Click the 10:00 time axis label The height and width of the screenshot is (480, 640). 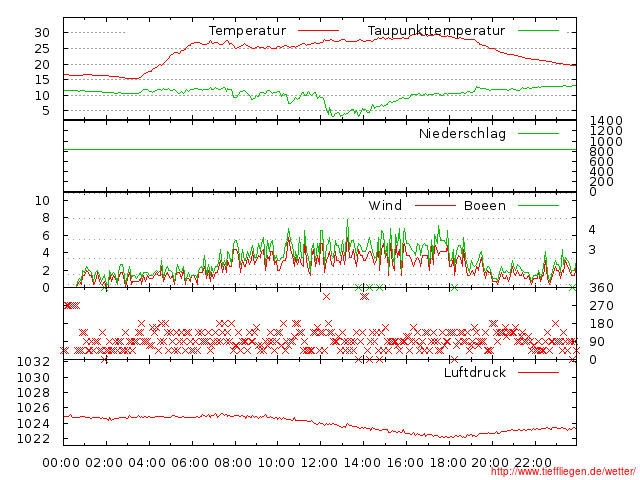tap(276, 463)
